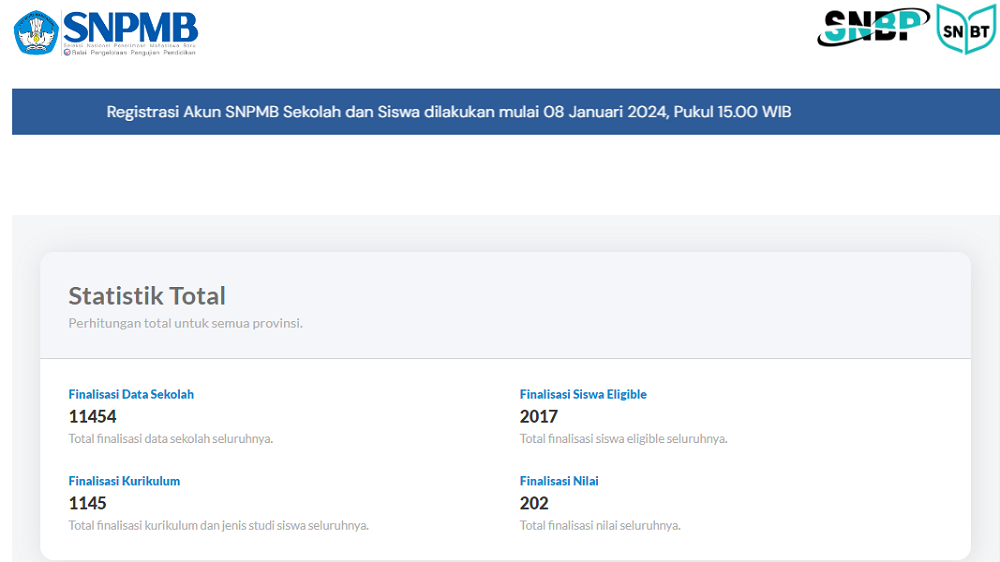Click 'Total finalisasi nilai seluruhnya' description

click(600, 526)
